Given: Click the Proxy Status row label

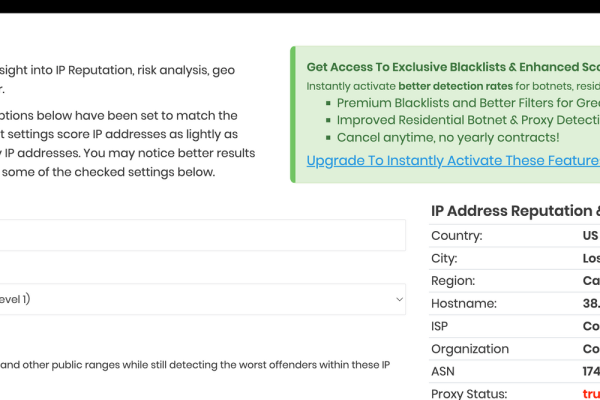Looking at the screenshot, I should 469,394.
